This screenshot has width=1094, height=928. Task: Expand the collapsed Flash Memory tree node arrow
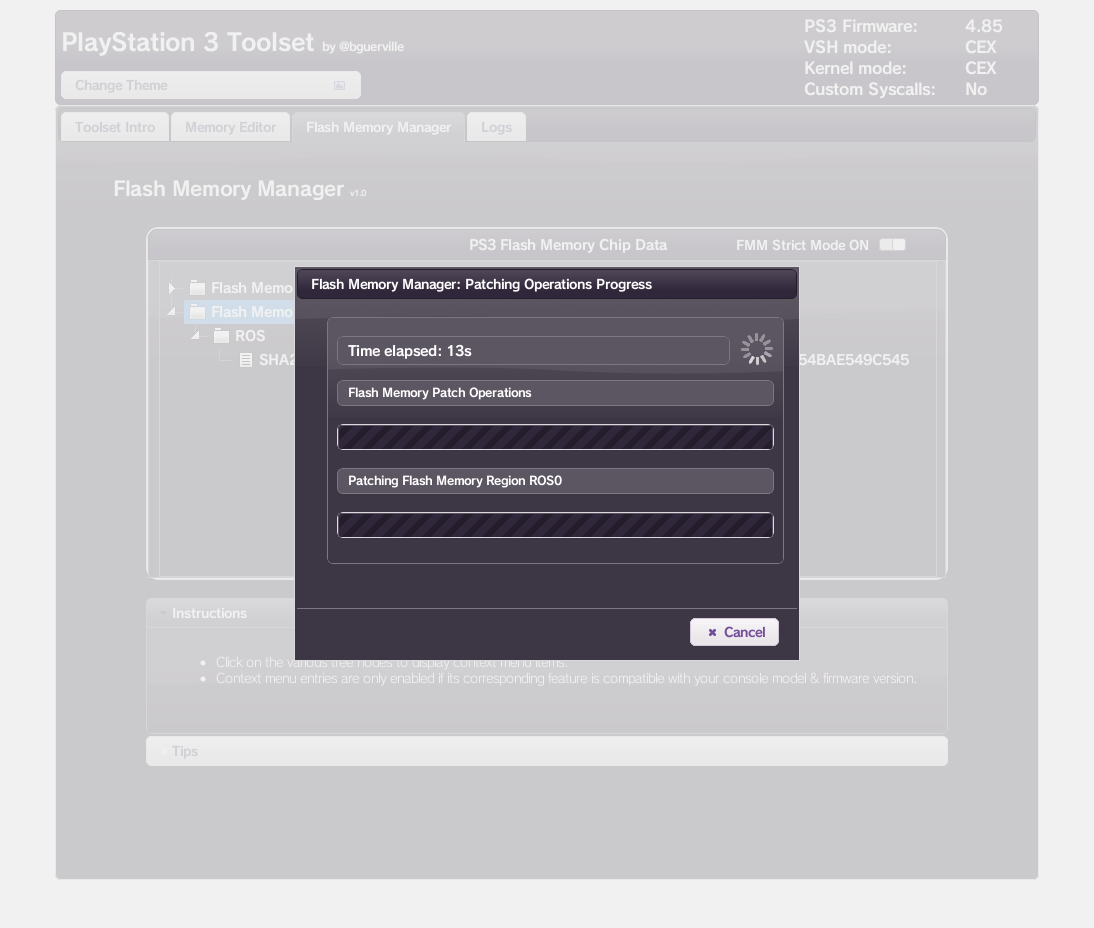172,287
